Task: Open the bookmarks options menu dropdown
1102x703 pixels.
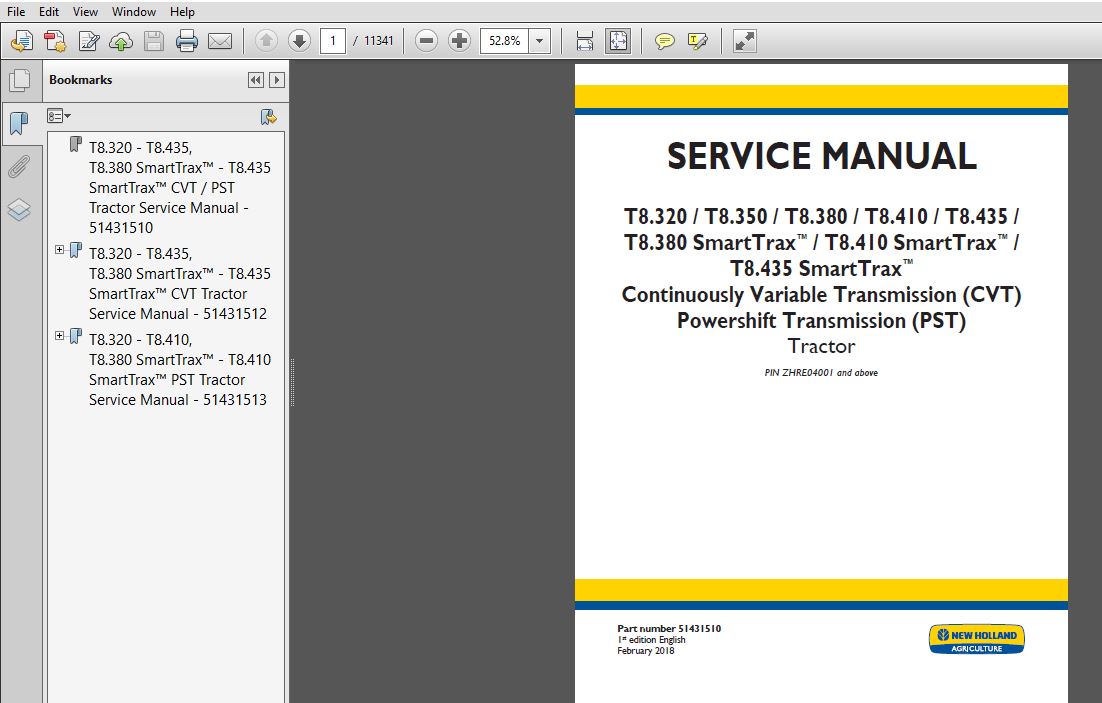Action: (x=58, y=116)
